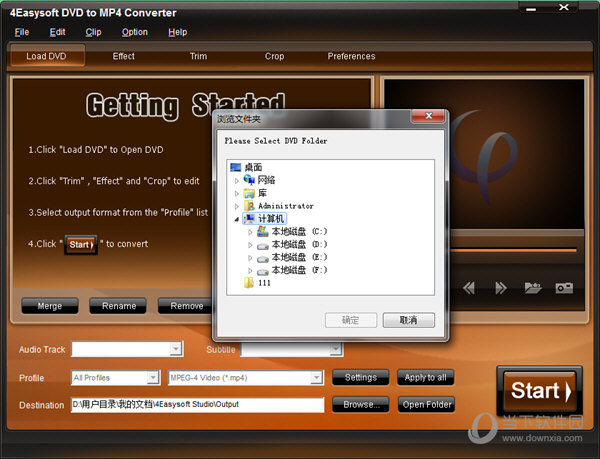Expand the C: drive node arrow
The width and height of the screenshot is (600, 459).
tap(250, 232)
